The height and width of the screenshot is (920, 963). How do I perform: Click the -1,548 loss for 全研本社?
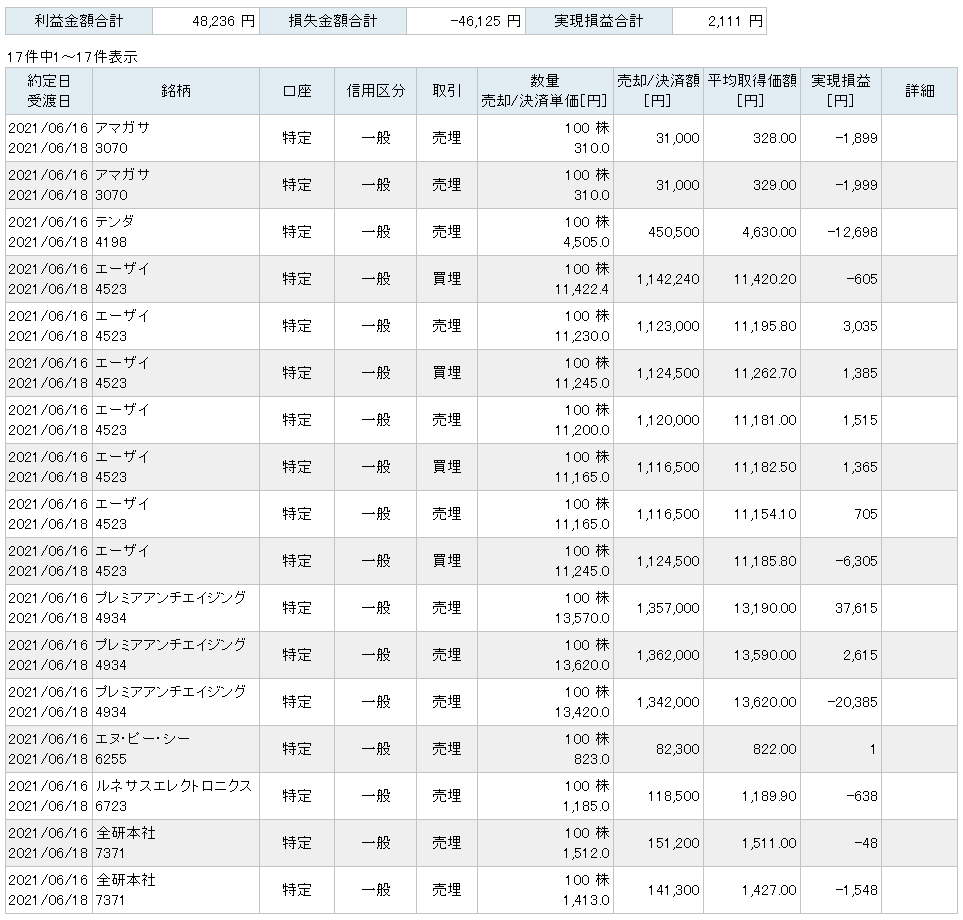coord(856,890)
